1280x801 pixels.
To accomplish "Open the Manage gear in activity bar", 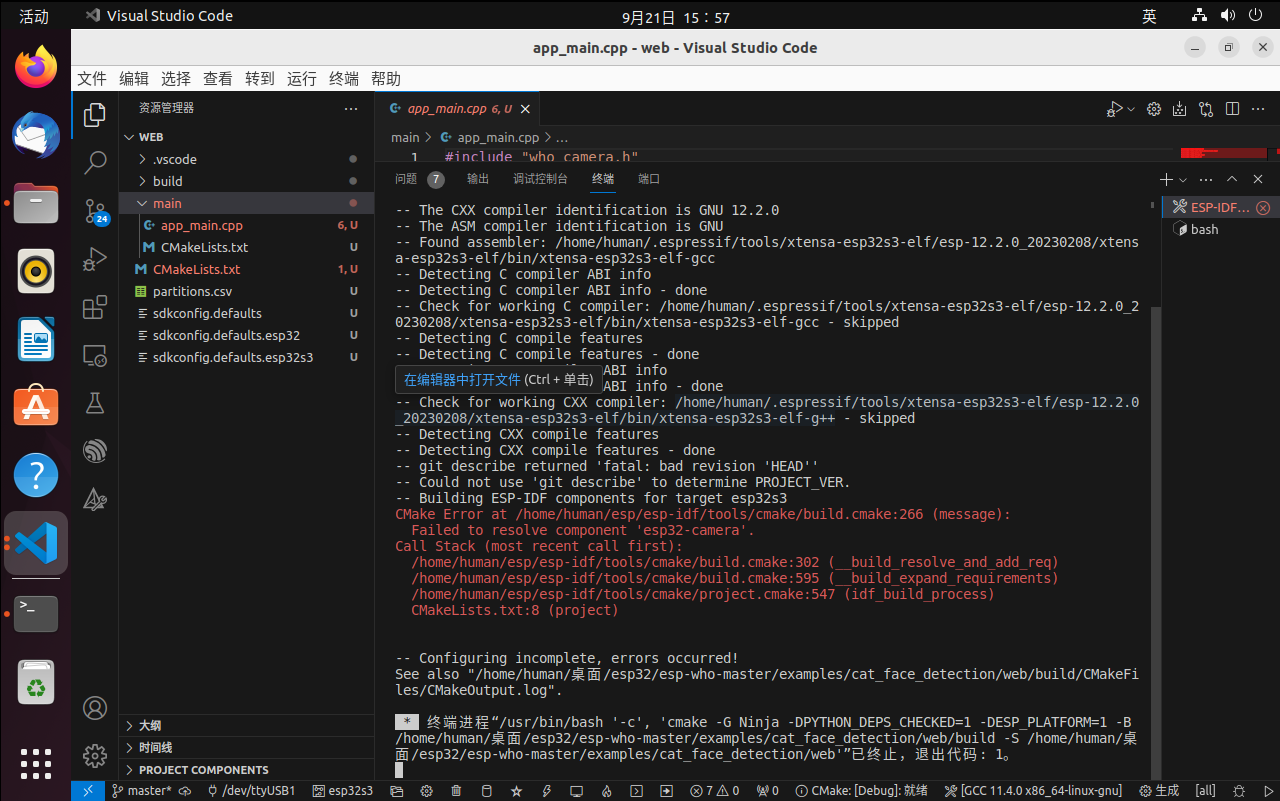I will pos(95,755).
